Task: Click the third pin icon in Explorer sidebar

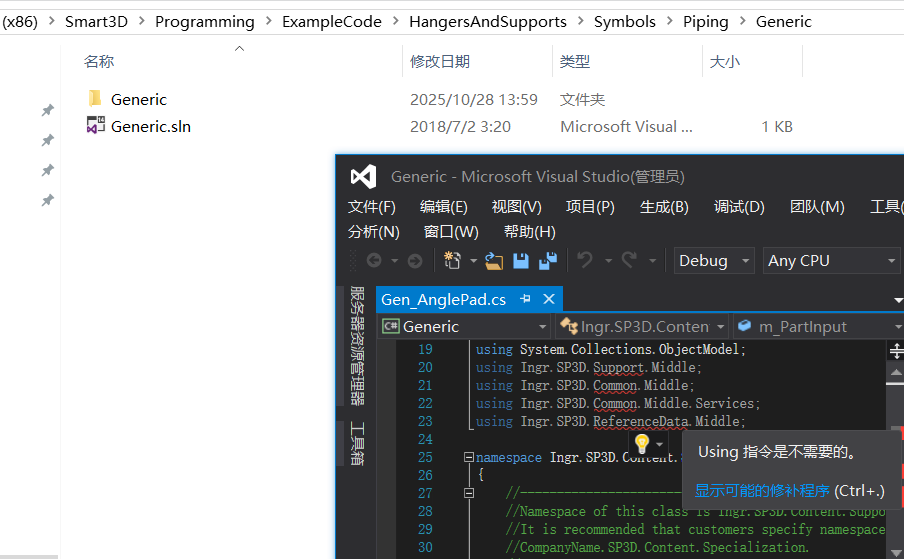Action: point(48,170)
